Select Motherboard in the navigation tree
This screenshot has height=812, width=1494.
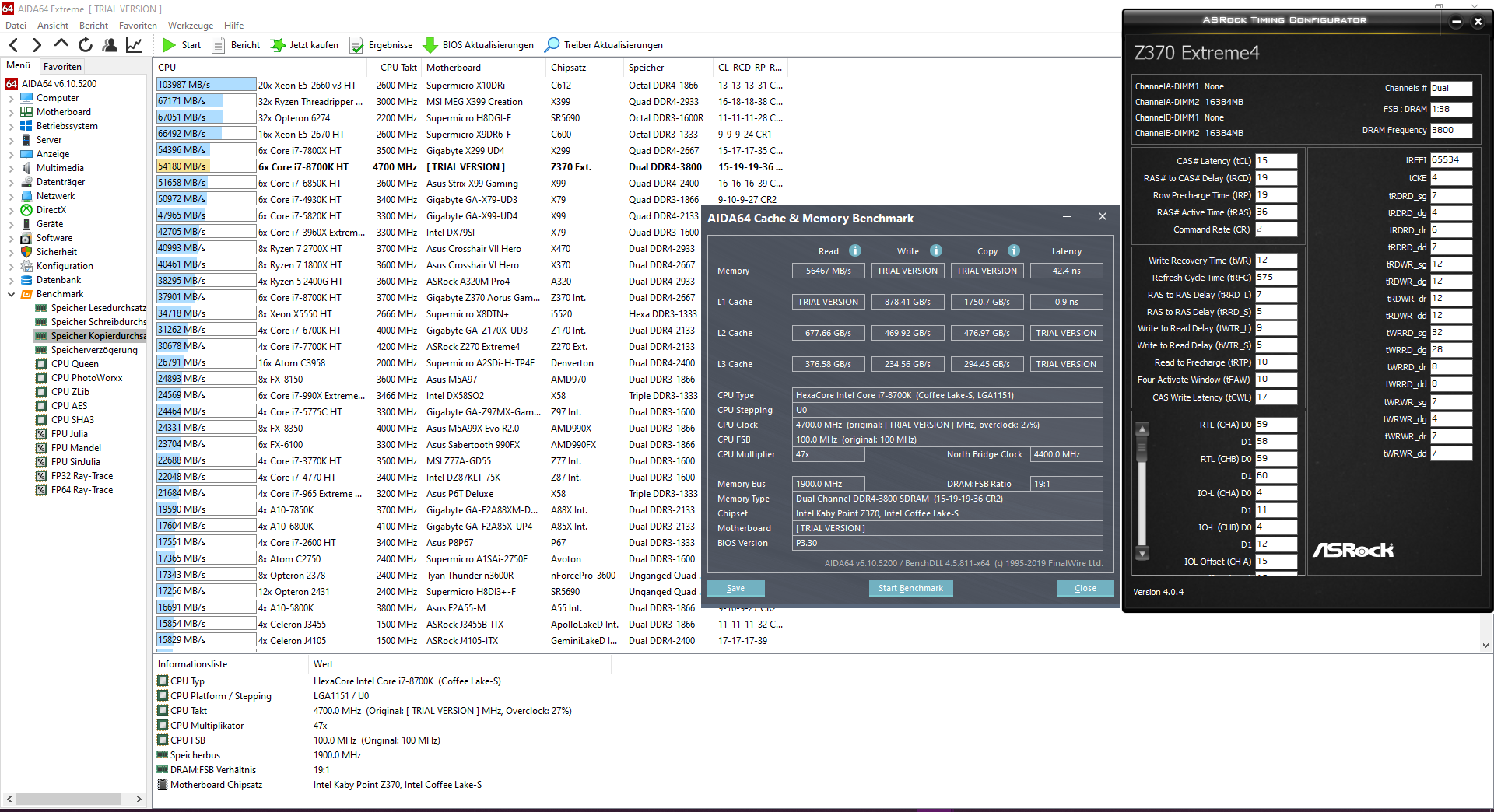tap(64, 112)
